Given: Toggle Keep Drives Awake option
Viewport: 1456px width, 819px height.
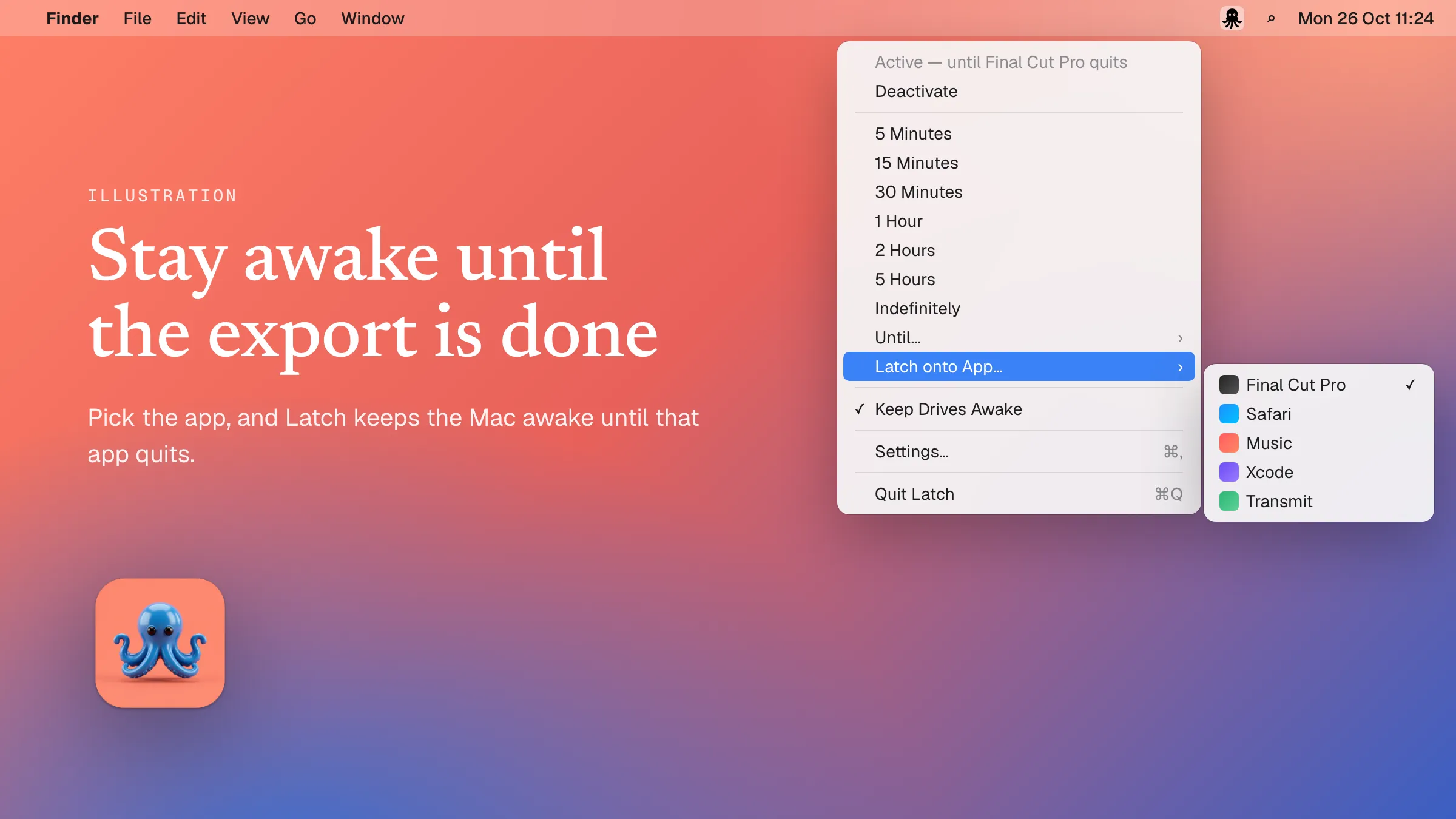Looking at the screenshot, I should click(x=1019, y=409).
